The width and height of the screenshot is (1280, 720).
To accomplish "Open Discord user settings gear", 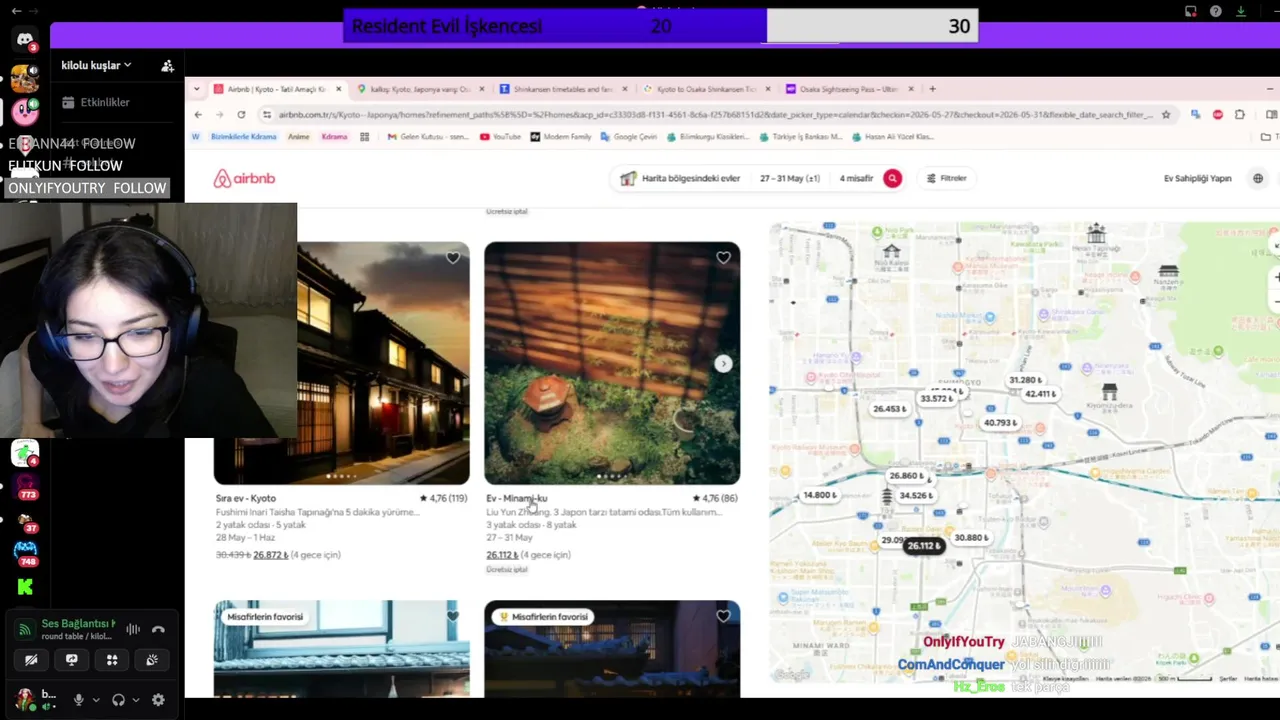I will [158, 700].
